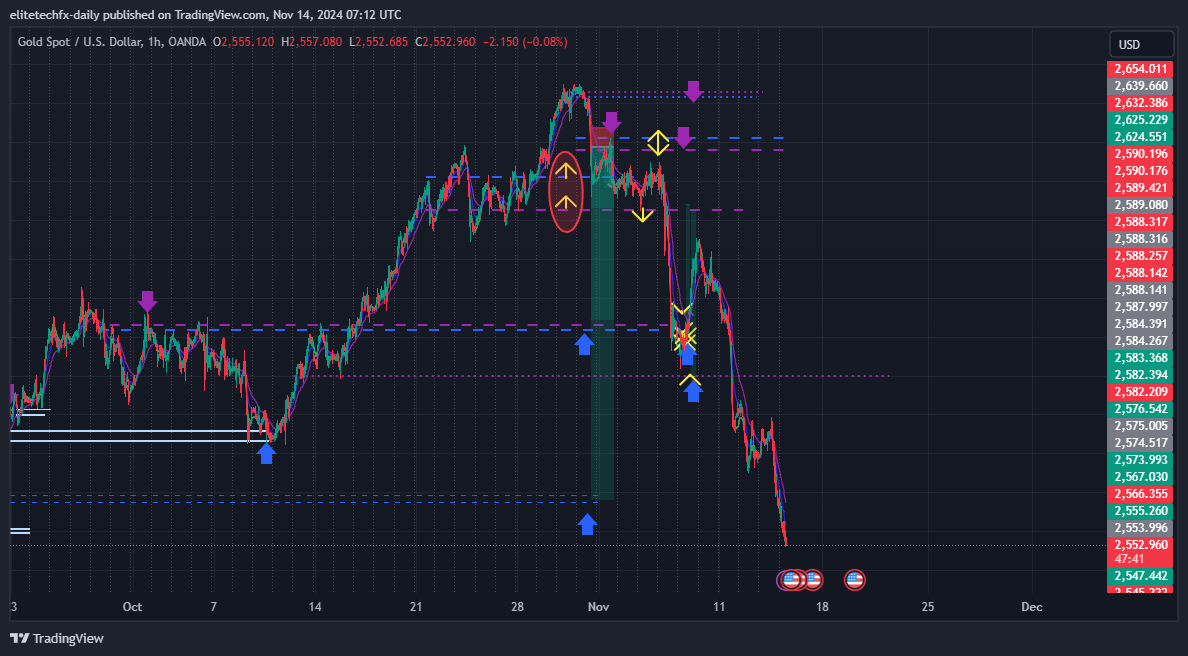Click the 21 date label on time axis
This screenshot has height=656, width=1188.
click(416, 607)
